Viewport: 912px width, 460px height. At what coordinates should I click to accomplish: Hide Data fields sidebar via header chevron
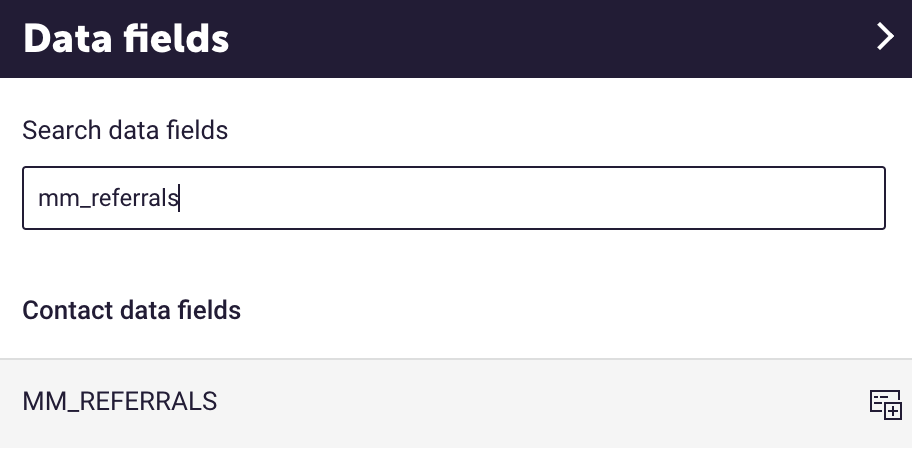pos(885,37)
